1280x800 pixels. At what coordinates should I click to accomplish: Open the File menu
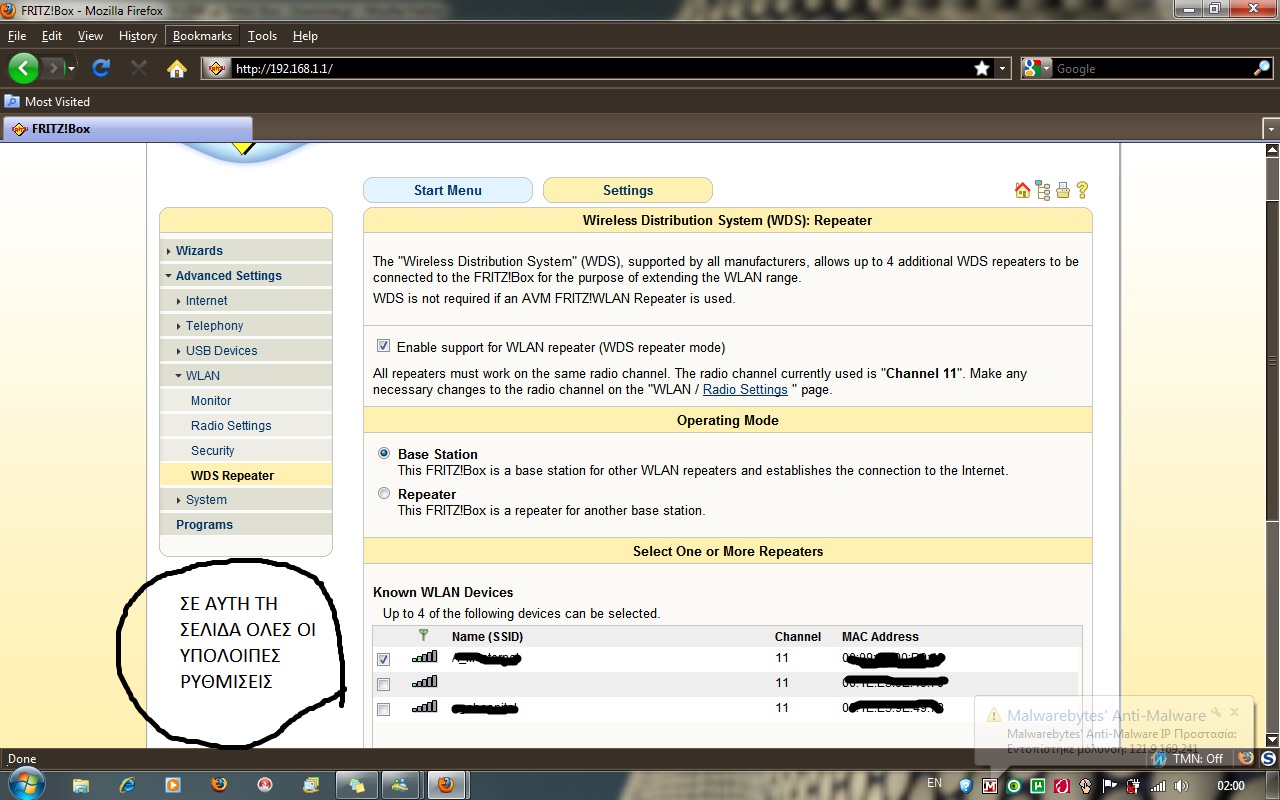pyautogui.click(x=17, y=35)
